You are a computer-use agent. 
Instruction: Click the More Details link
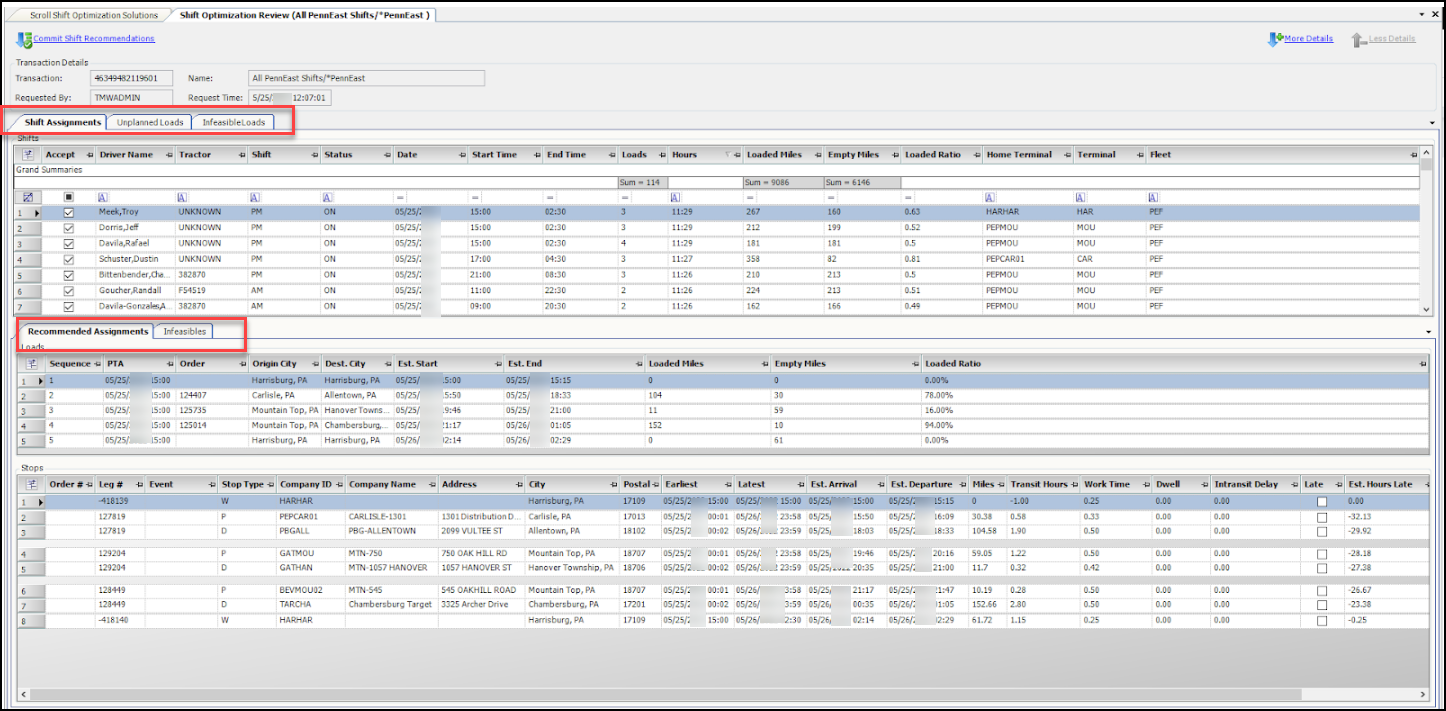point(1308,39)
